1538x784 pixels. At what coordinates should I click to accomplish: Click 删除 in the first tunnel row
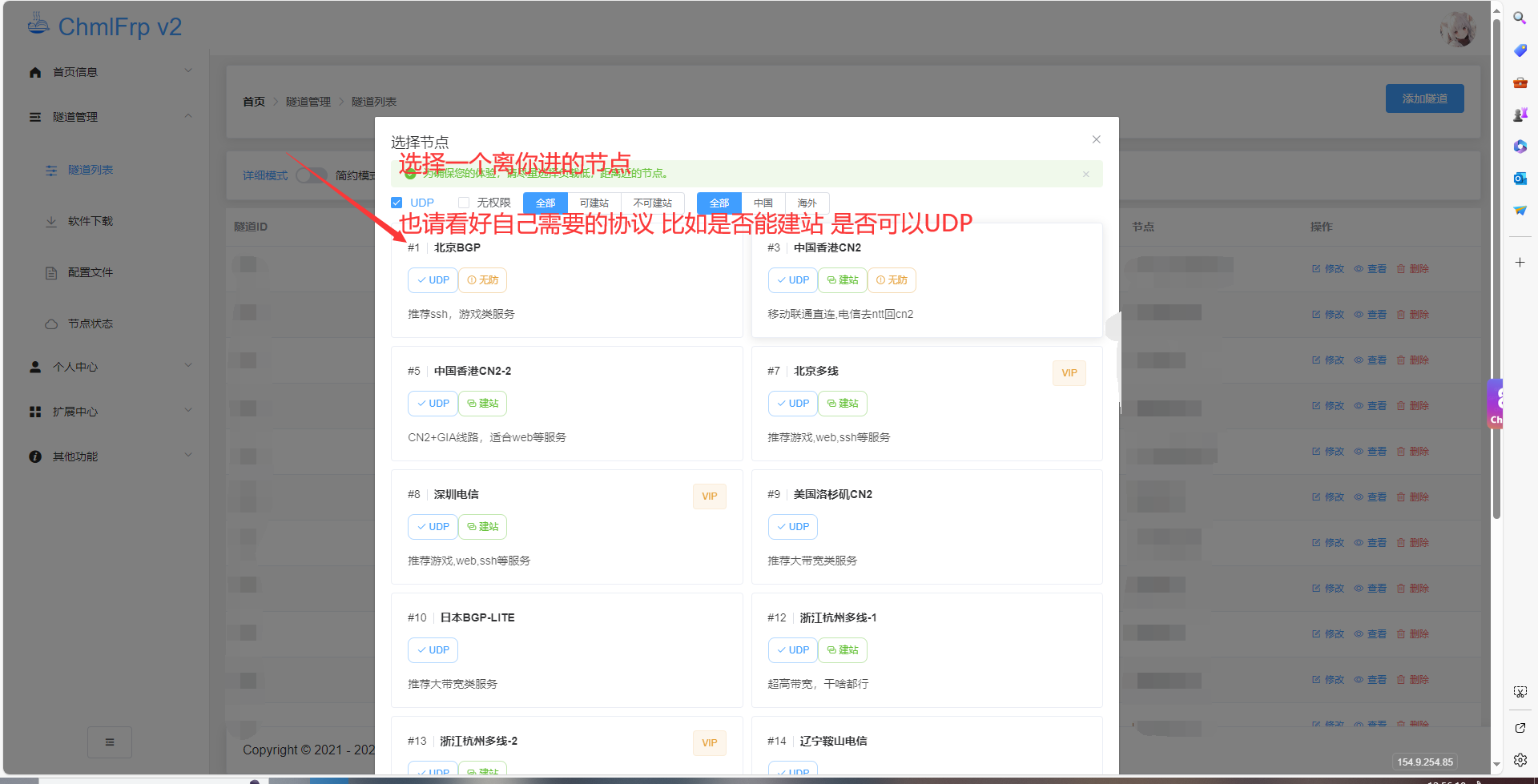1413,269
